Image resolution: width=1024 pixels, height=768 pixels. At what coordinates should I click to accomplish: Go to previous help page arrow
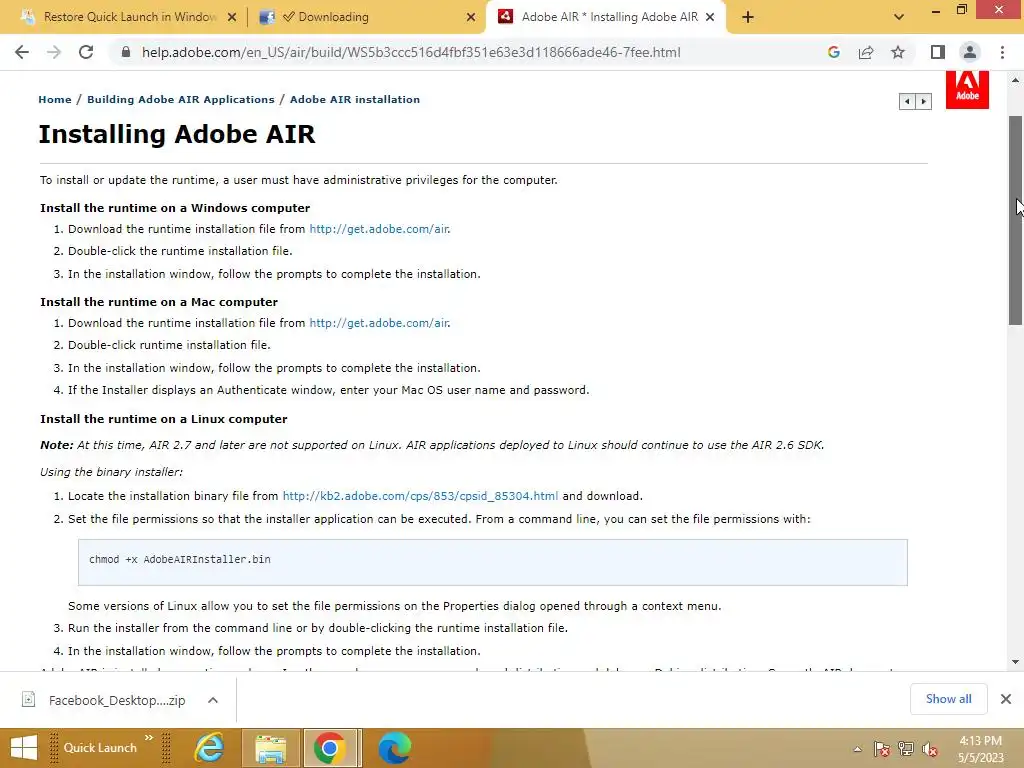[907, 101]
